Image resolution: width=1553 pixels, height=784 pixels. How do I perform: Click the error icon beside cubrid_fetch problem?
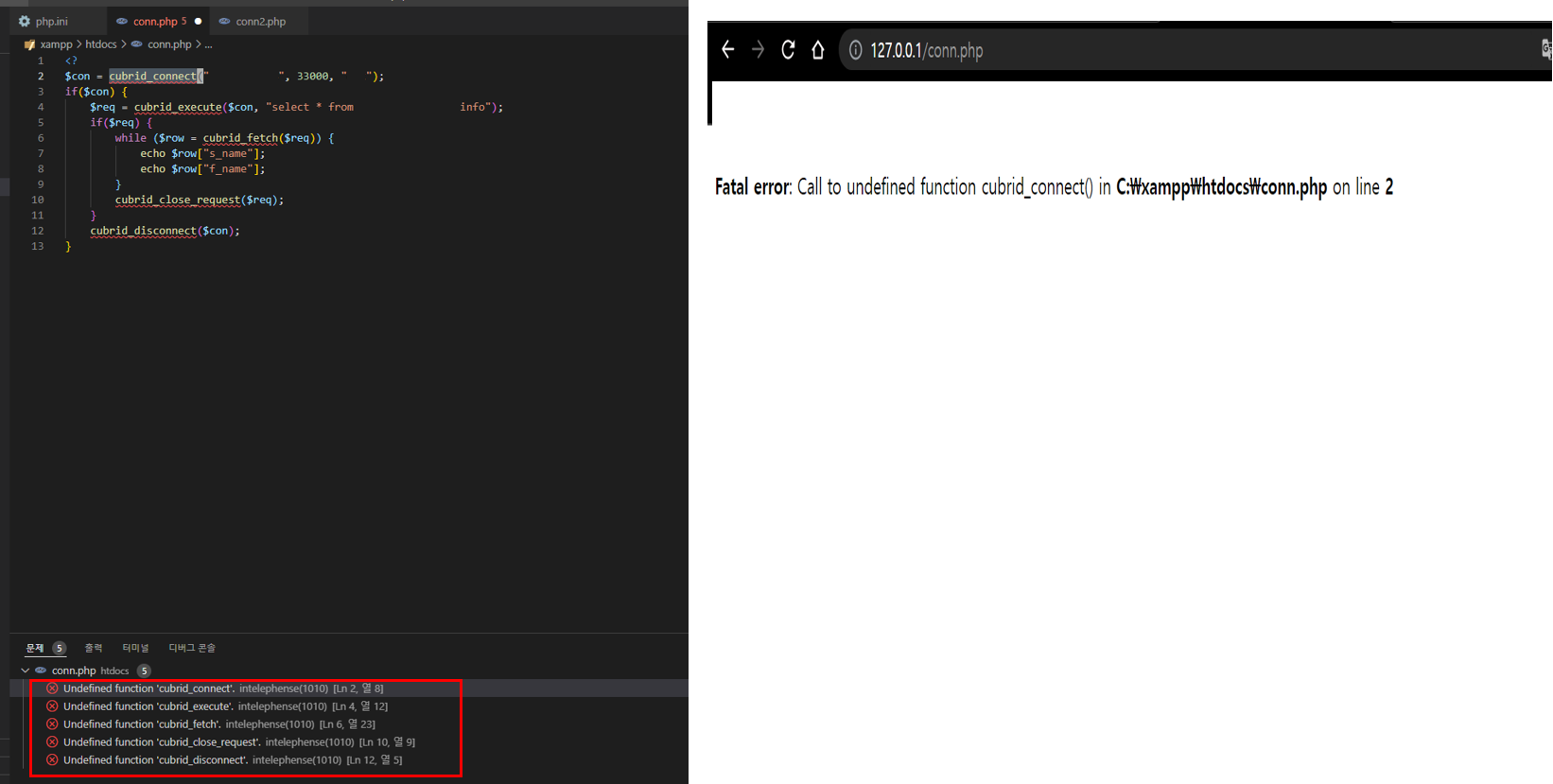point(52,724)
